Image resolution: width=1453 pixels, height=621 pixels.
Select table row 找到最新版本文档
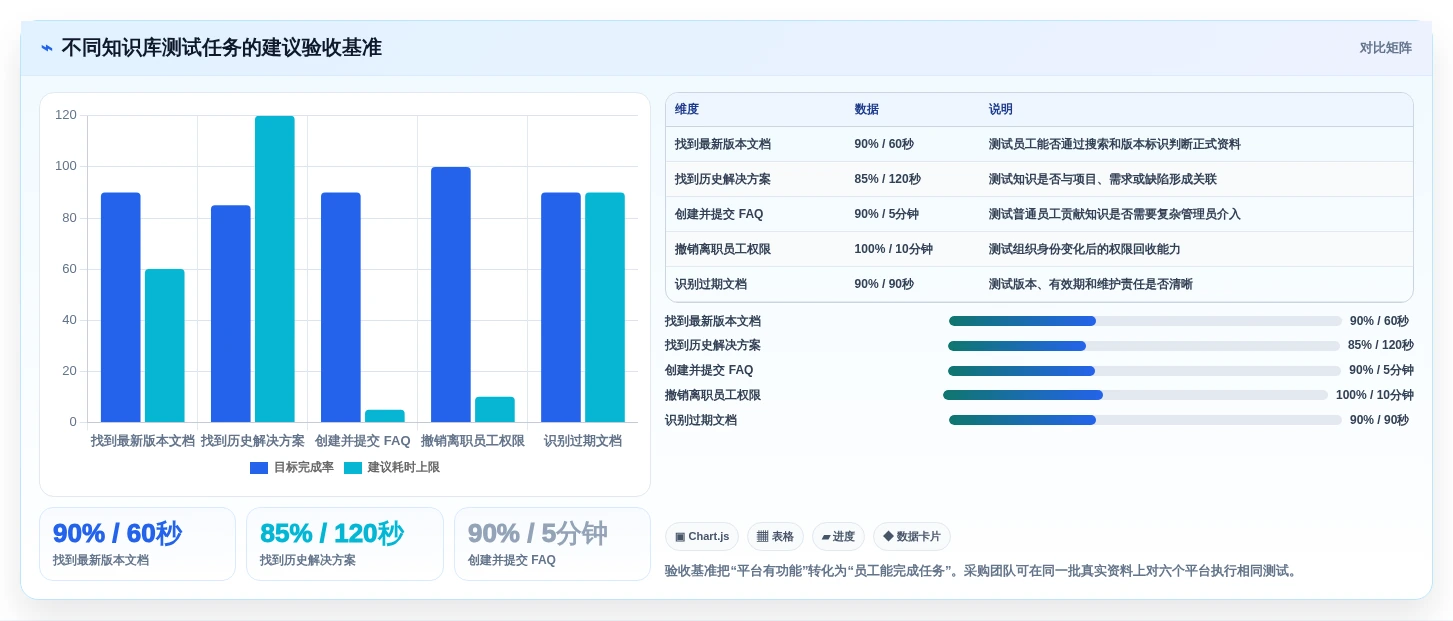point(1039,144)
